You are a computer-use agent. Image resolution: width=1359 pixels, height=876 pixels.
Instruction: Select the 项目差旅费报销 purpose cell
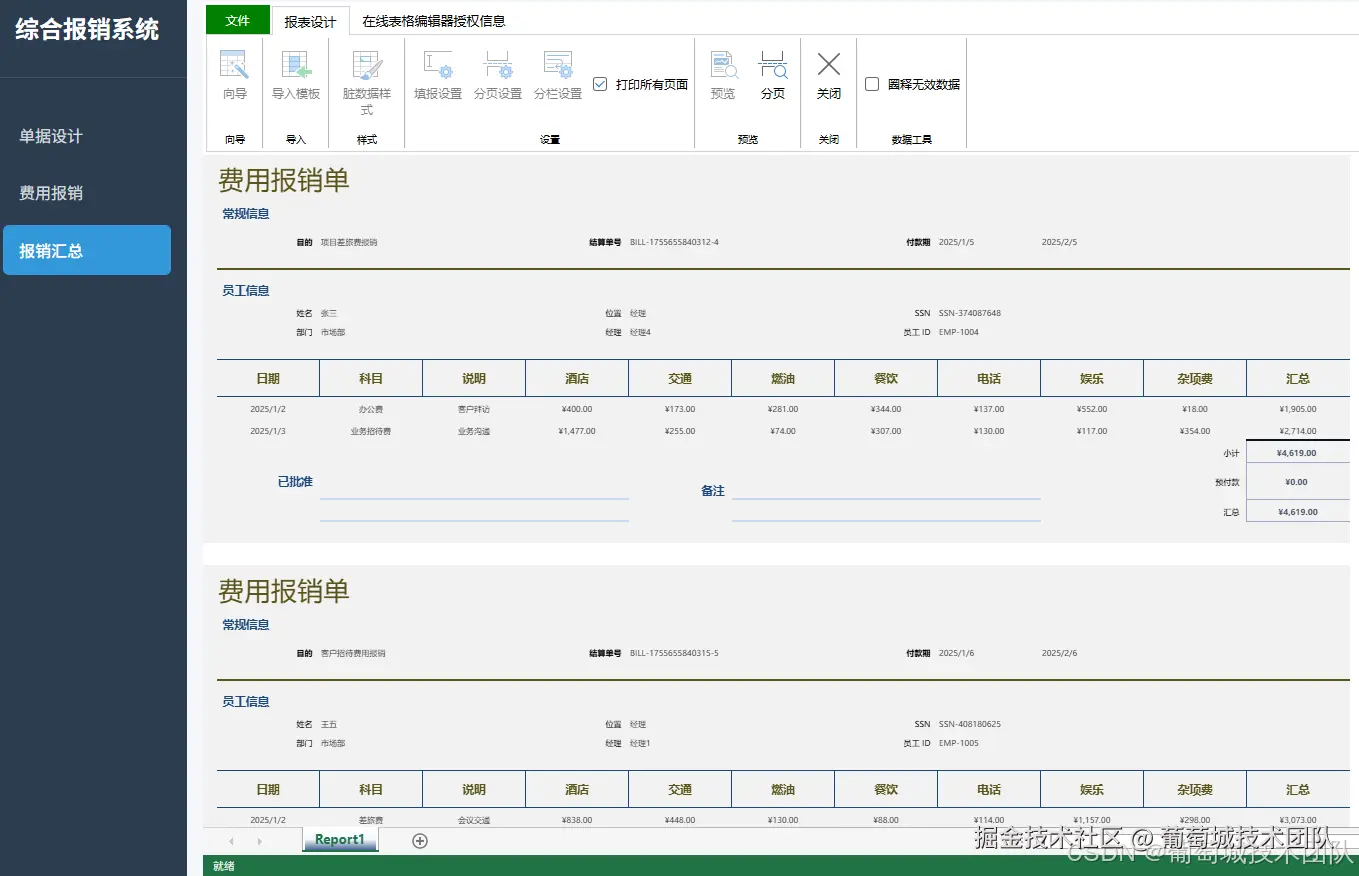[349, 242]
